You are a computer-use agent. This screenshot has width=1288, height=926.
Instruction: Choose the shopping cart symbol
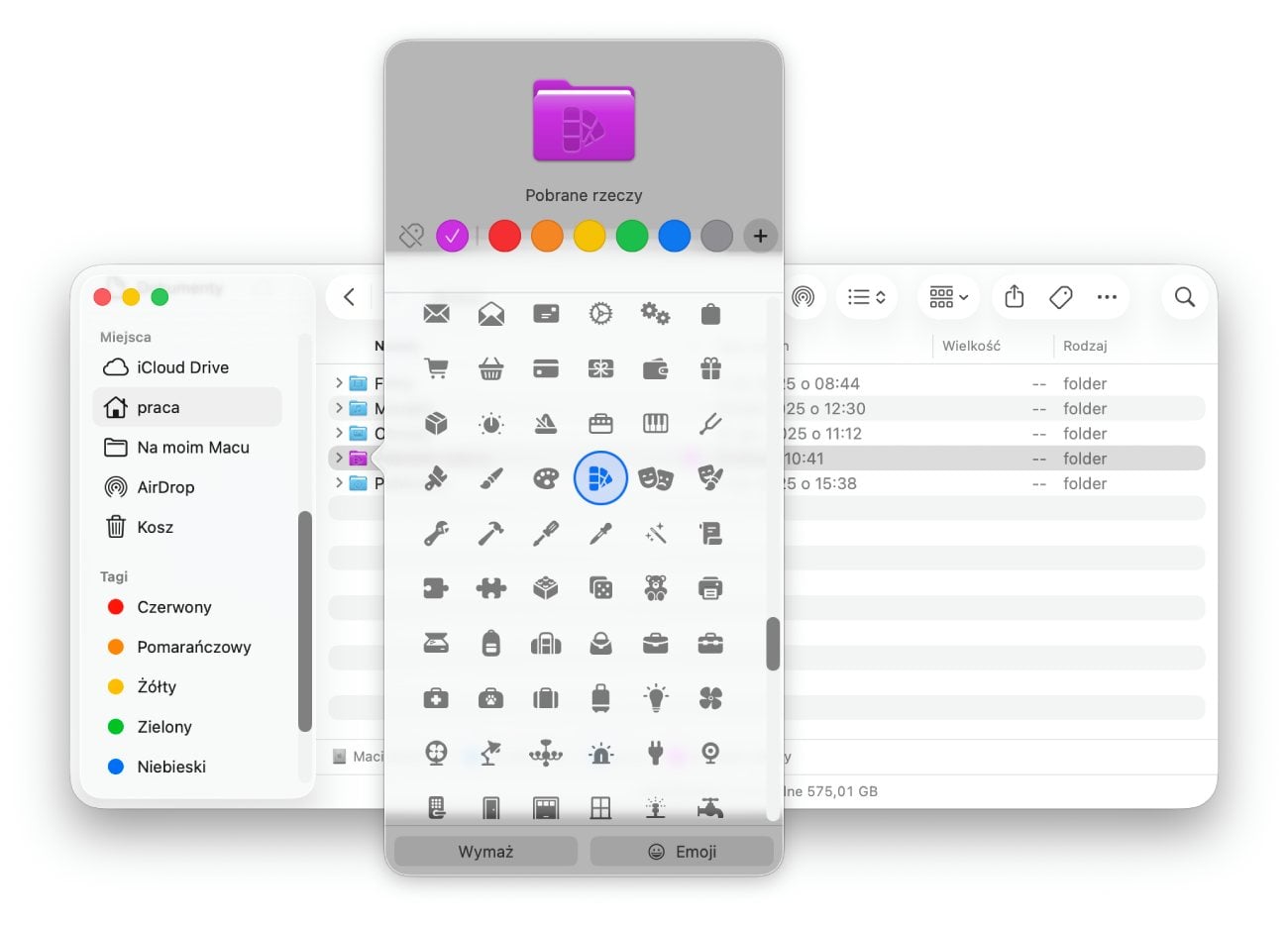pyautogui.click(x=436, y=368)
